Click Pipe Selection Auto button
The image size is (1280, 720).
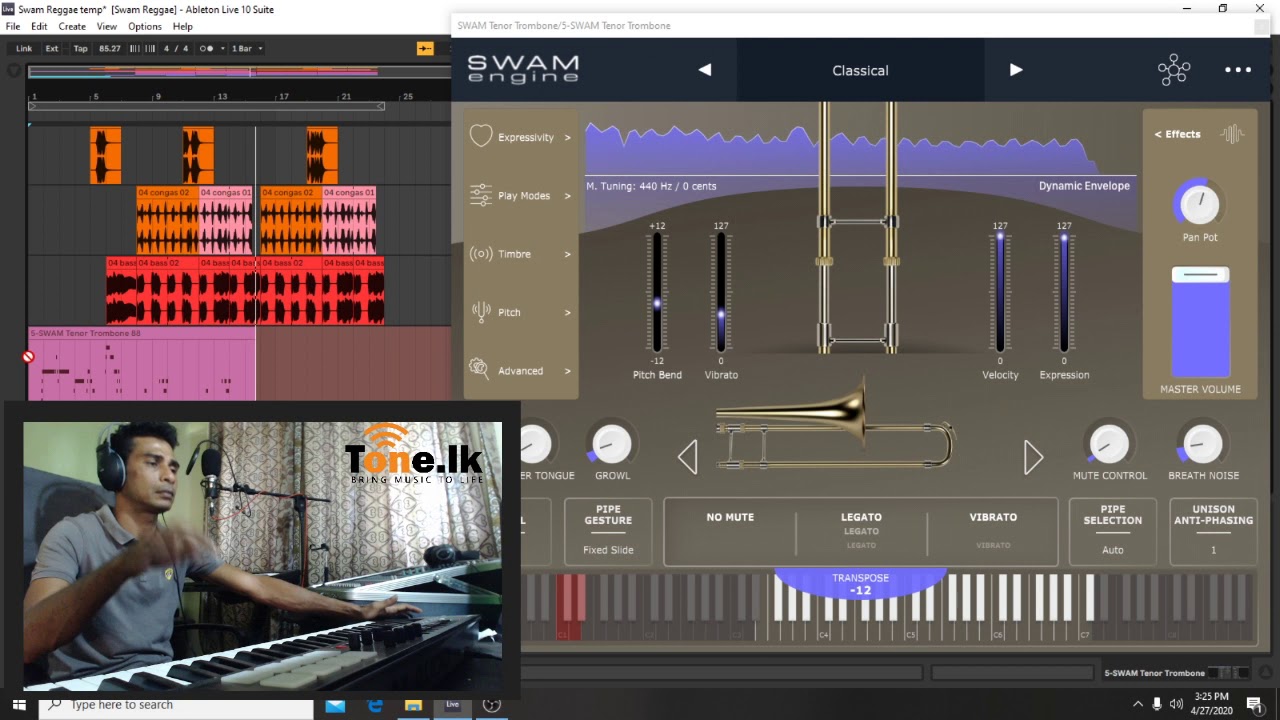point(1112,532)
